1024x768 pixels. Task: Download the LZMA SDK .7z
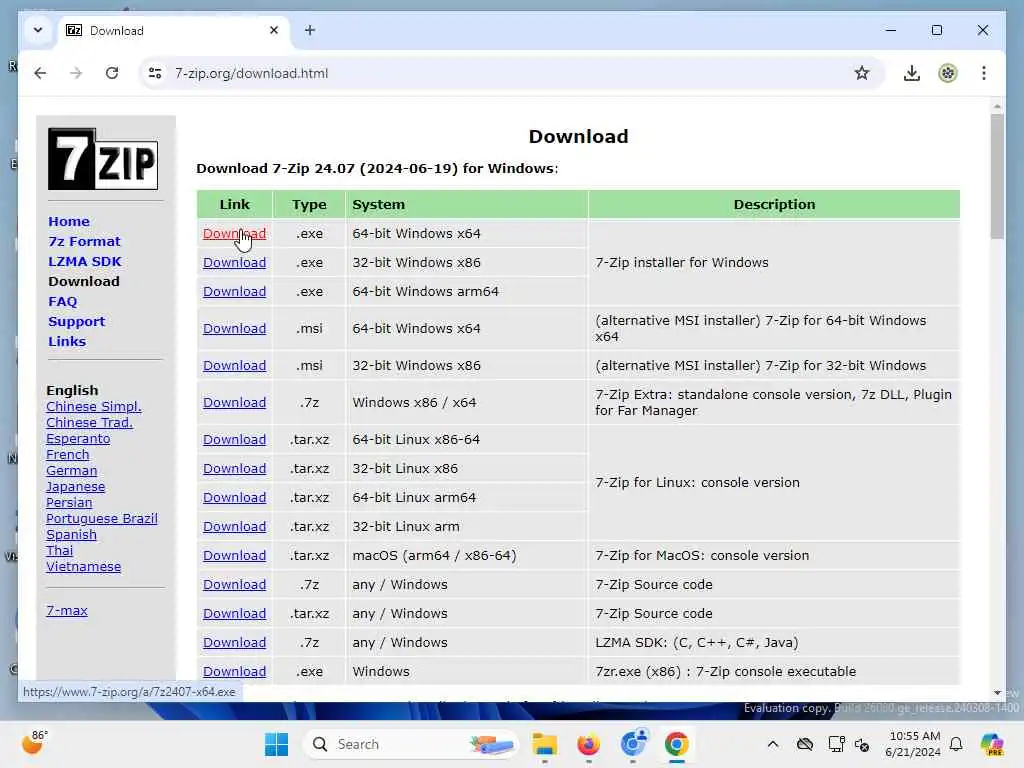coord(234,643)
